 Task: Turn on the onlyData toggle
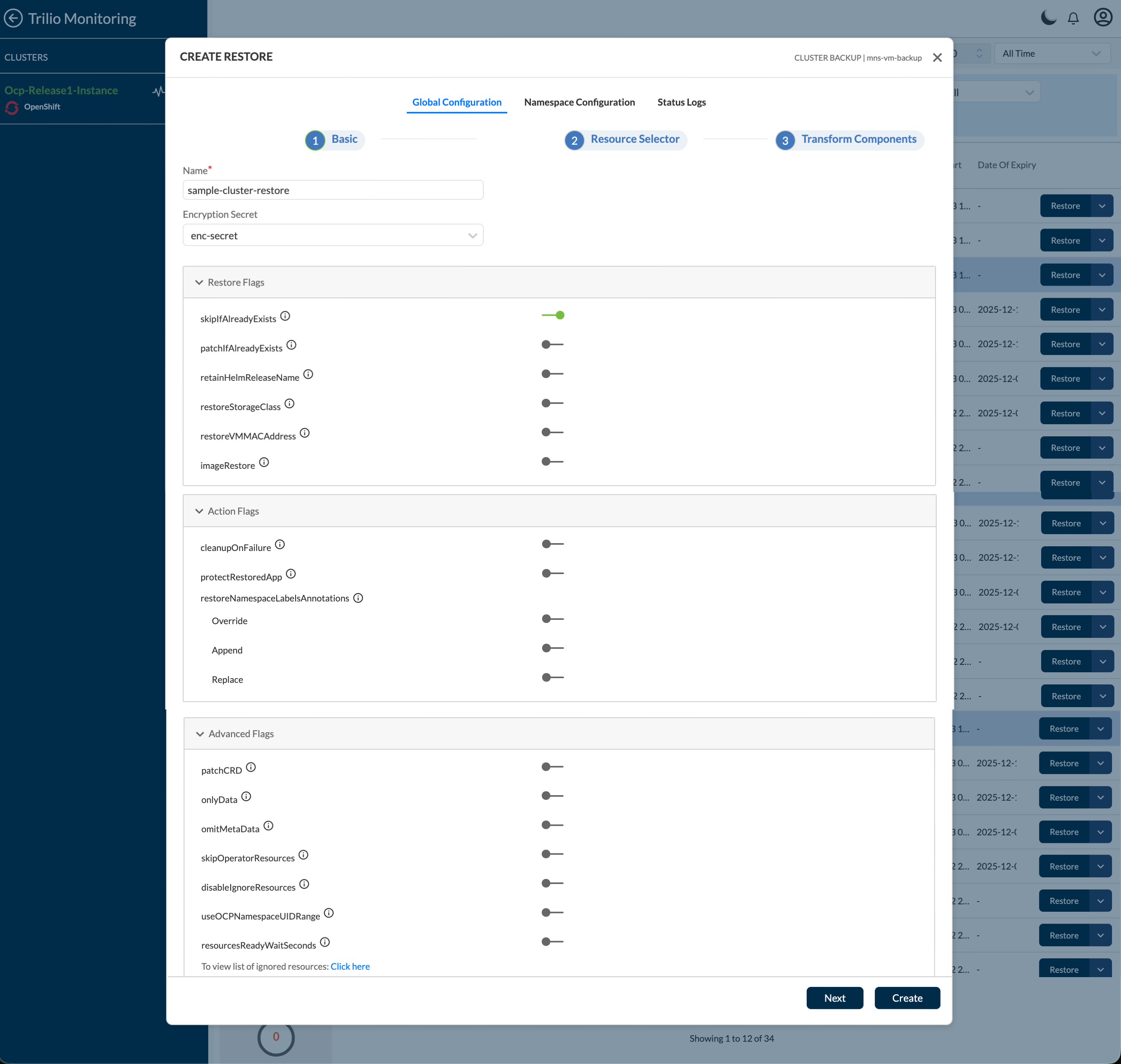(x=553, y=796)
